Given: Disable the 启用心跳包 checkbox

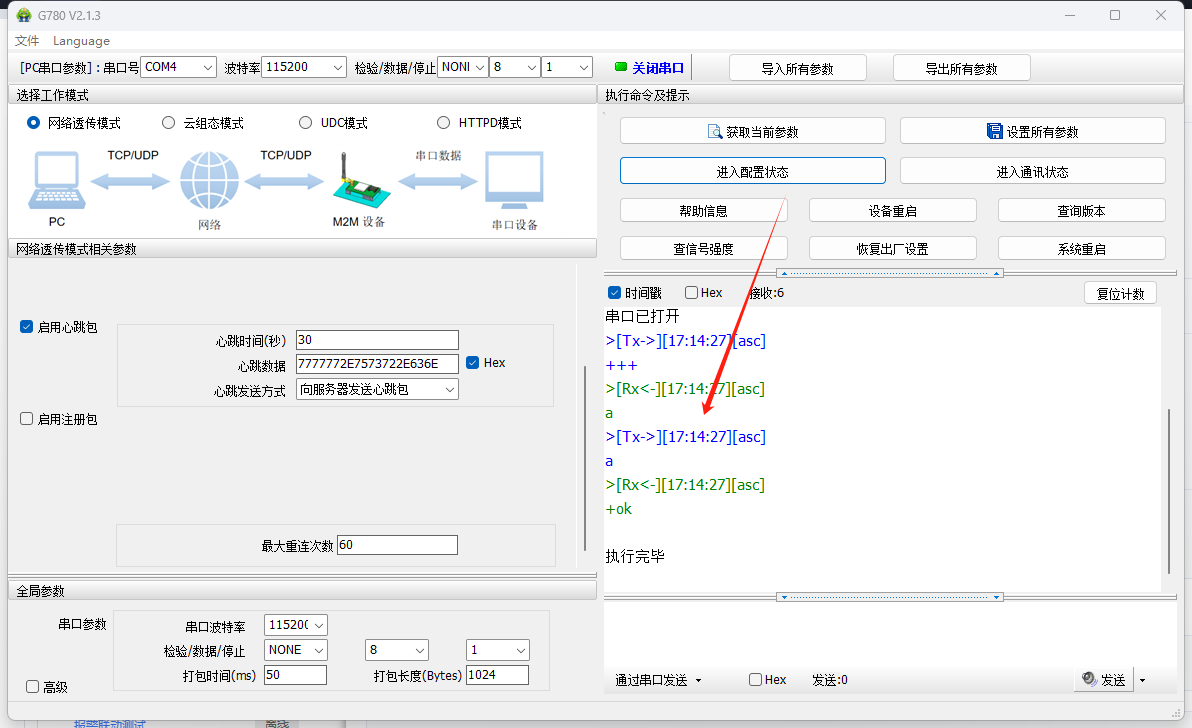Looking at the screenshot, I should pyautogui.click(x=27, y=327).
